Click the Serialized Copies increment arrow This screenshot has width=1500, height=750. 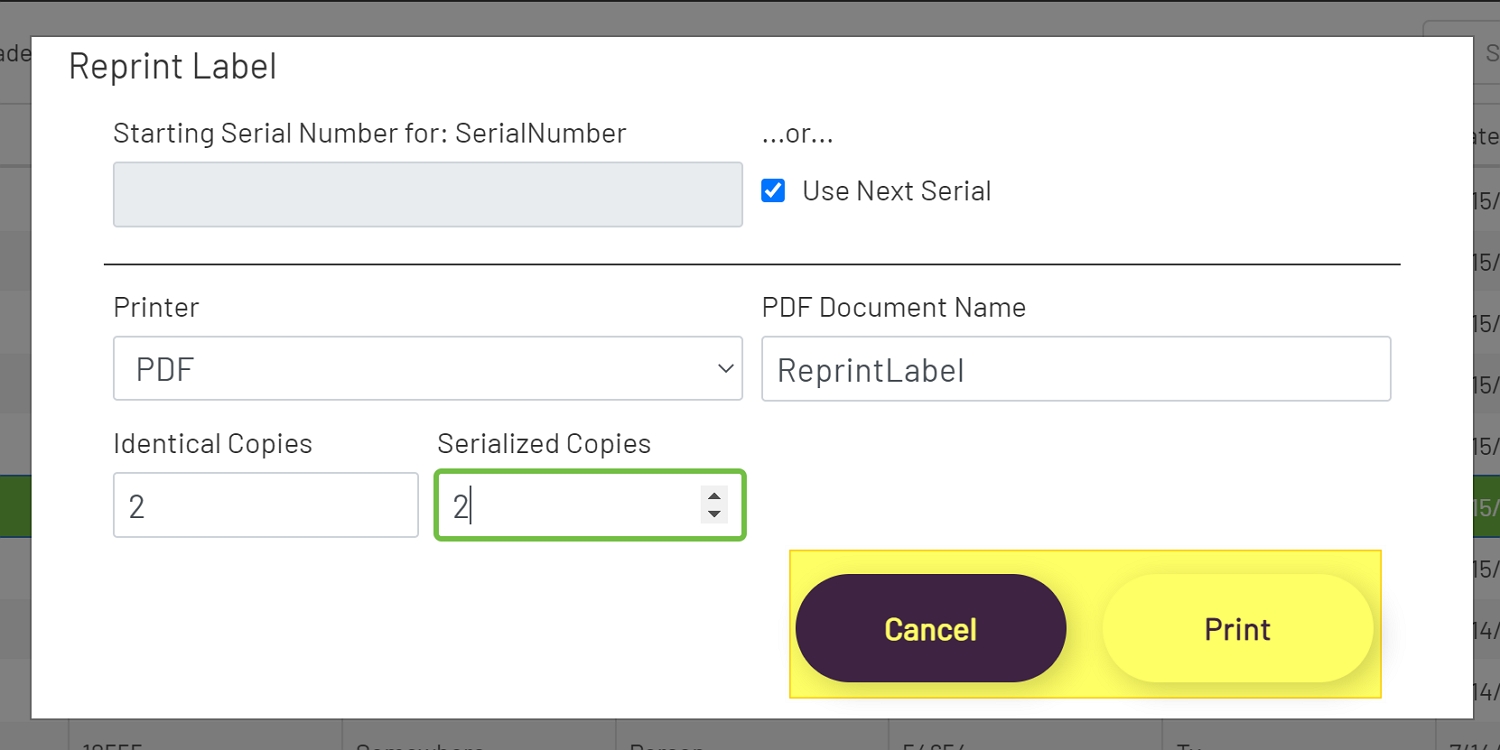(x=714, y=496)
